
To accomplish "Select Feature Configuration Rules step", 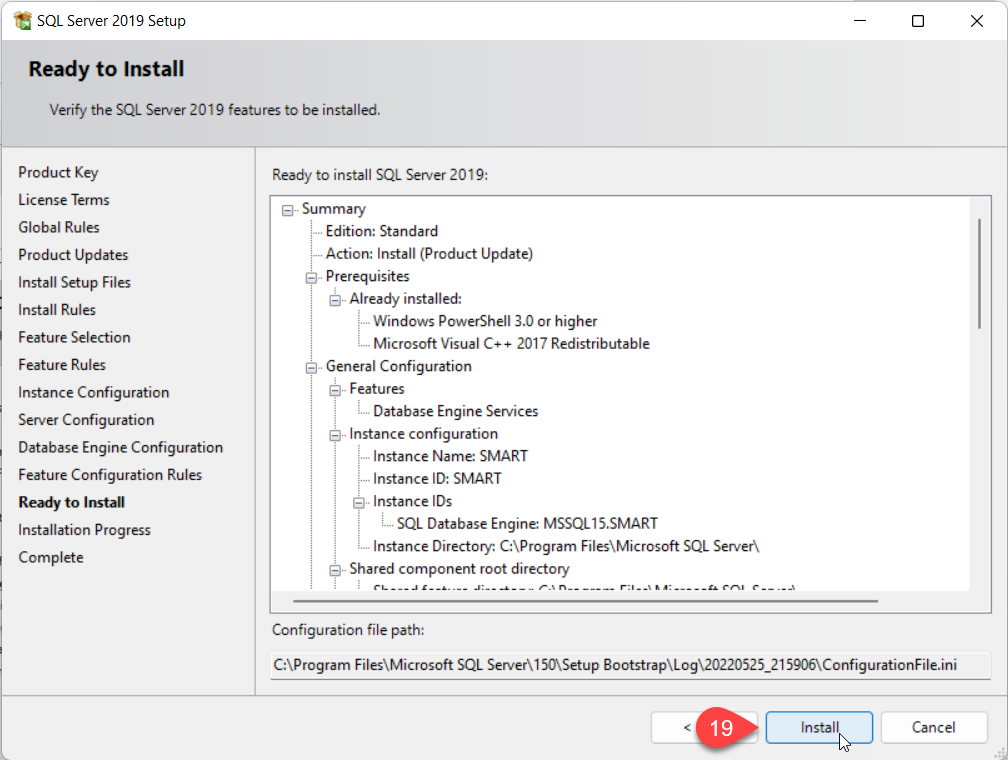I will pyautogui.click(x=110, y=475).
